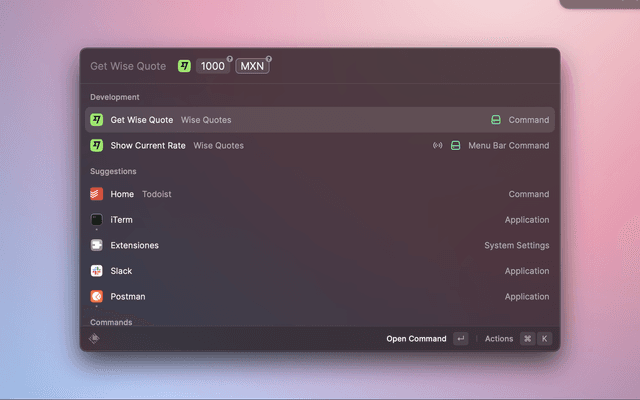
Task: Open the Todoist Home command icon
Action: (x=97, y=194)
